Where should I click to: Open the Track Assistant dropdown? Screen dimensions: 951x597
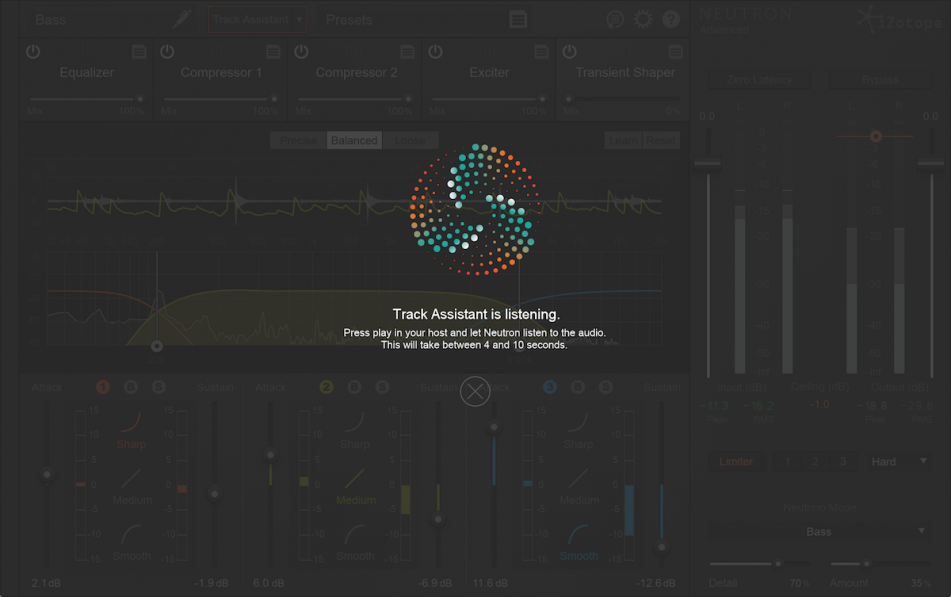pos(257,18)
